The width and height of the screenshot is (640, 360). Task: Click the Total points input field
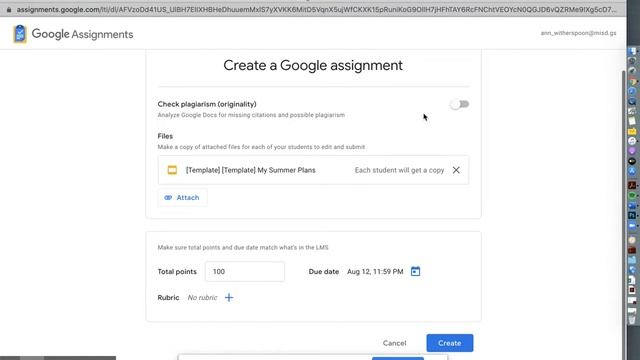coord(245,271)
